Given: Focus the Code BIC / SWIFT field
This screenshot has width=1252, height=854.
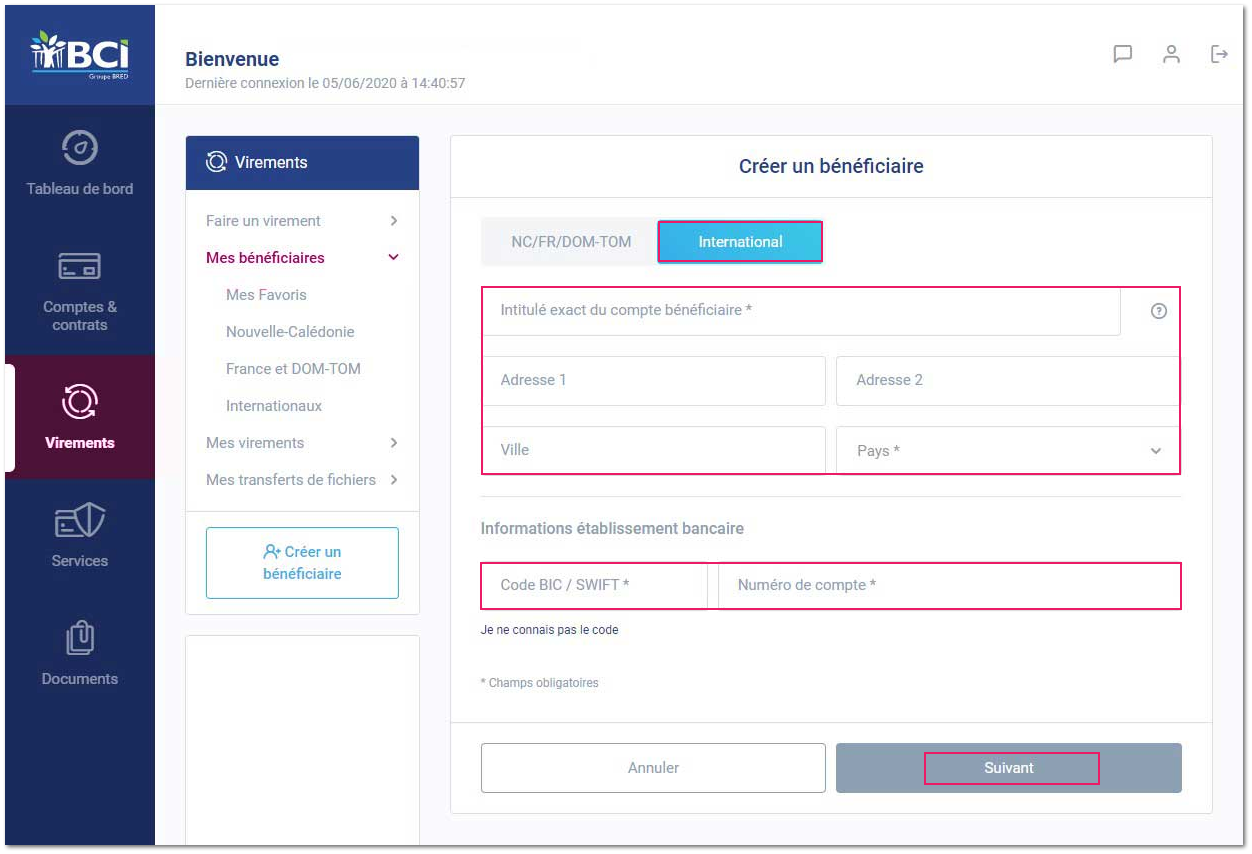Looking at the screenshot, I should coord(595,585).
